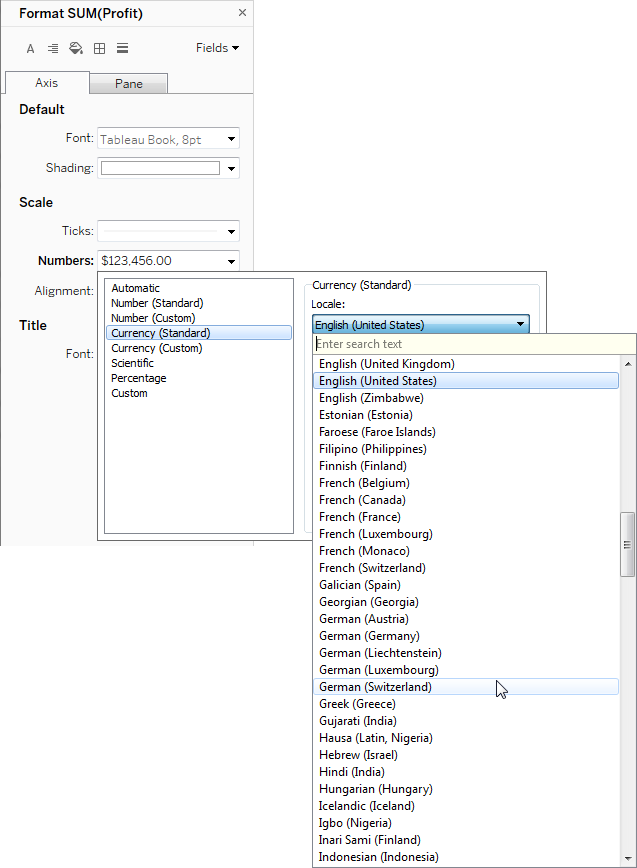Select German (Switzerland) locale
This screenshot has height=868, width=637.
pyautogui.click(x=375, y=687)
